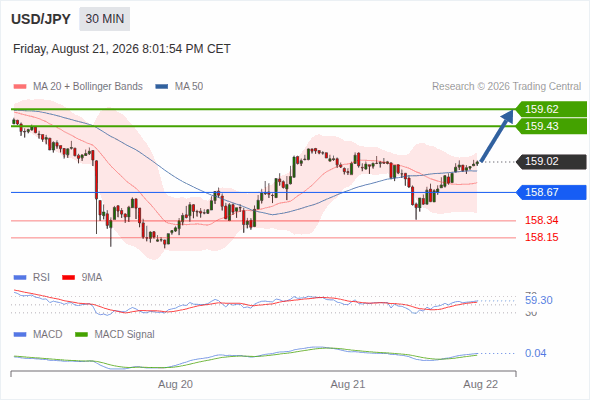Click the Aug 21 time axis label
Image resolution: width=590 pixels, height=400 pixels.
click(348, 385)
